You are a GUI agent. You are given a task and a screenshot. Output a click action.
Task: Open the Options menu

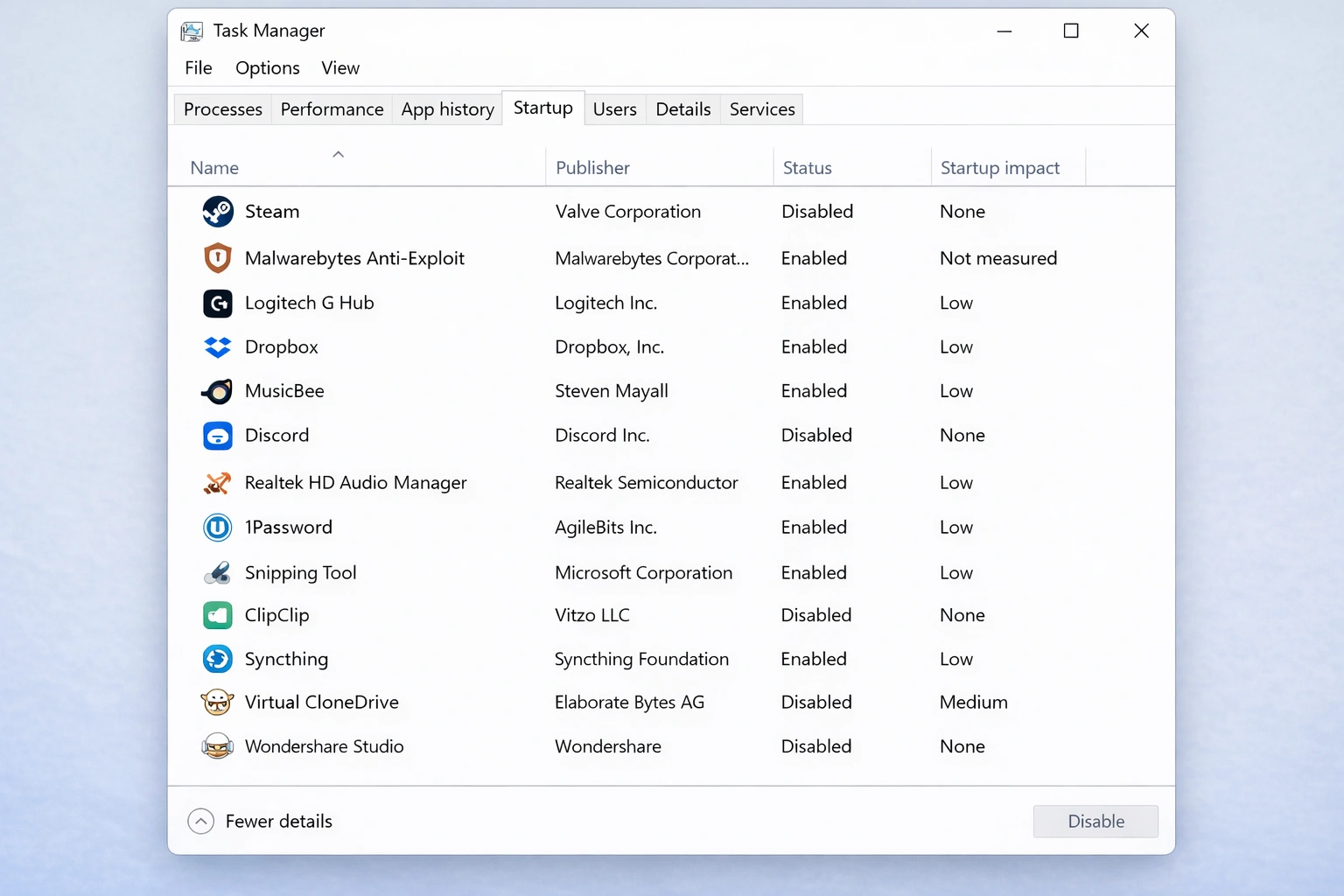click(x=267, y=67)
